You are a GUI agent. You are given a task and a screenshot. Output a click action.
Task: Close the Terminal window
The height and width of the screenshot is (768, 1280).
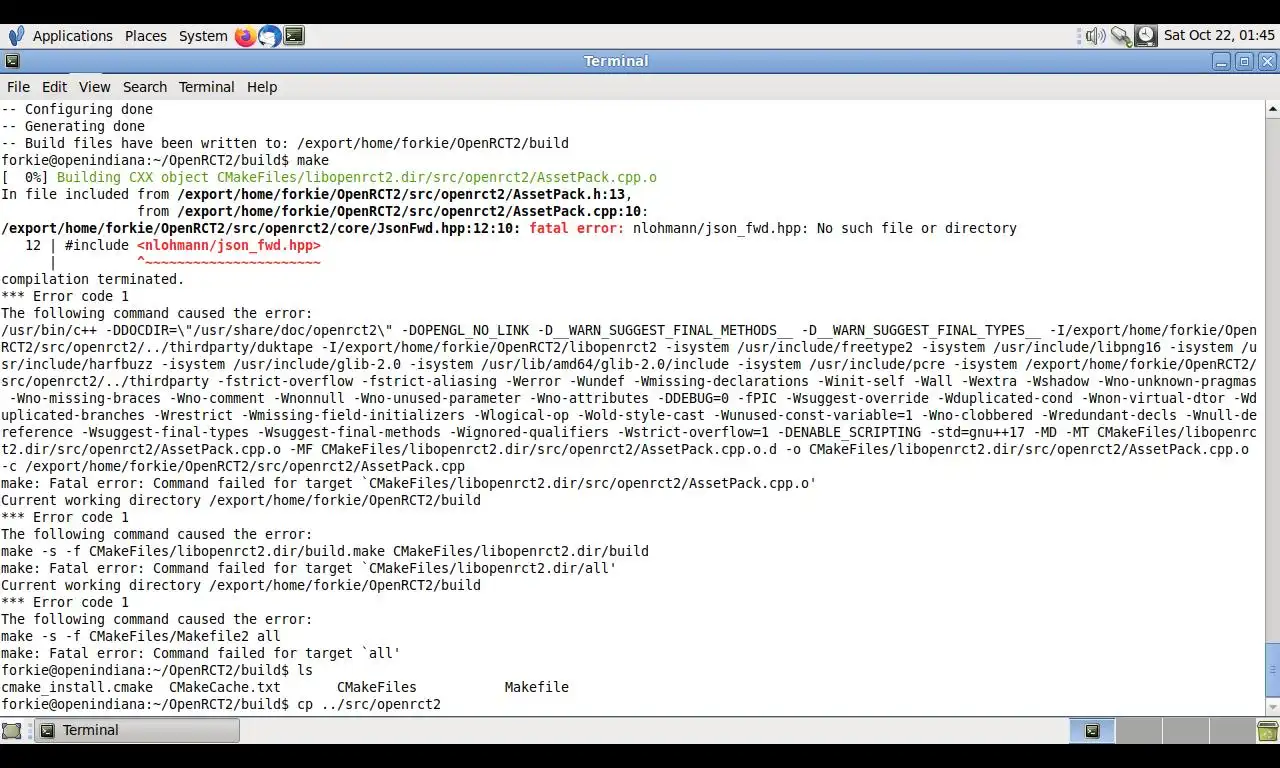[1267, 61]
